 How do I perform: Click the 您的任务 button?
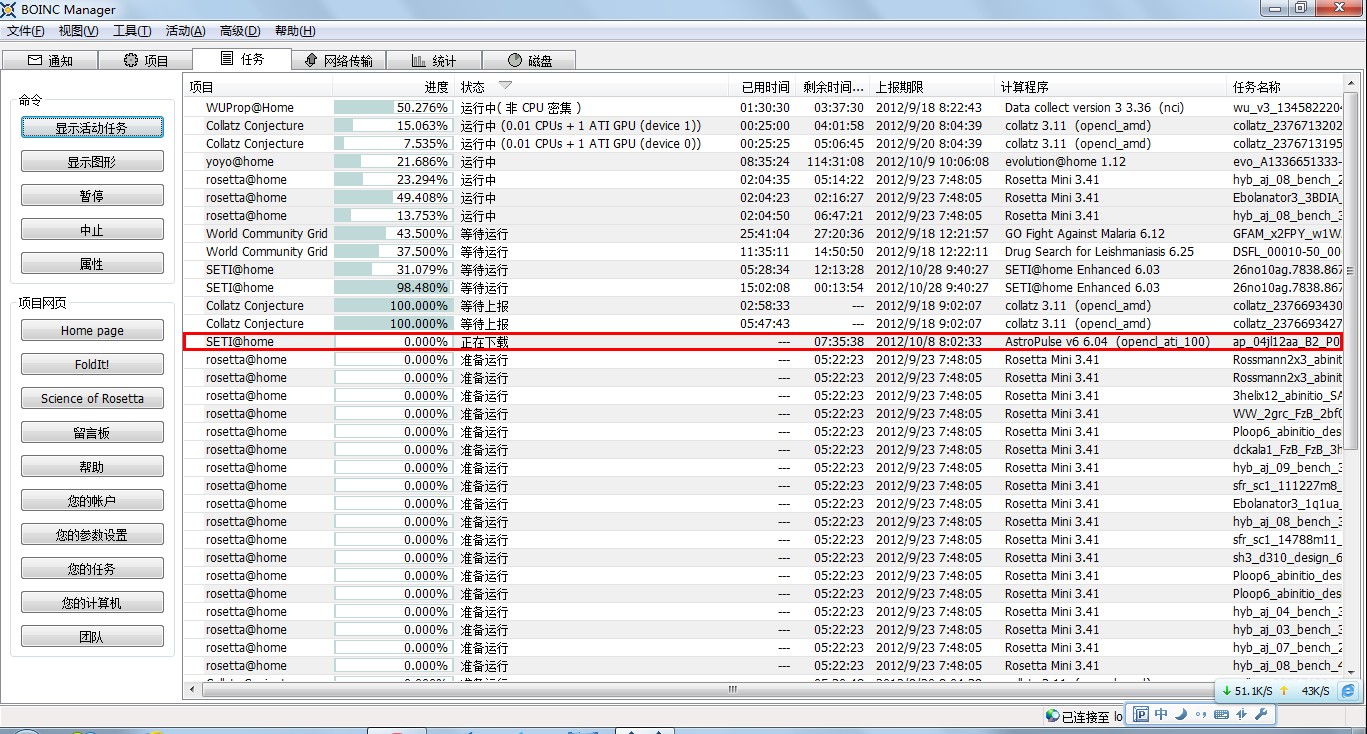click(x=92, y=569)
